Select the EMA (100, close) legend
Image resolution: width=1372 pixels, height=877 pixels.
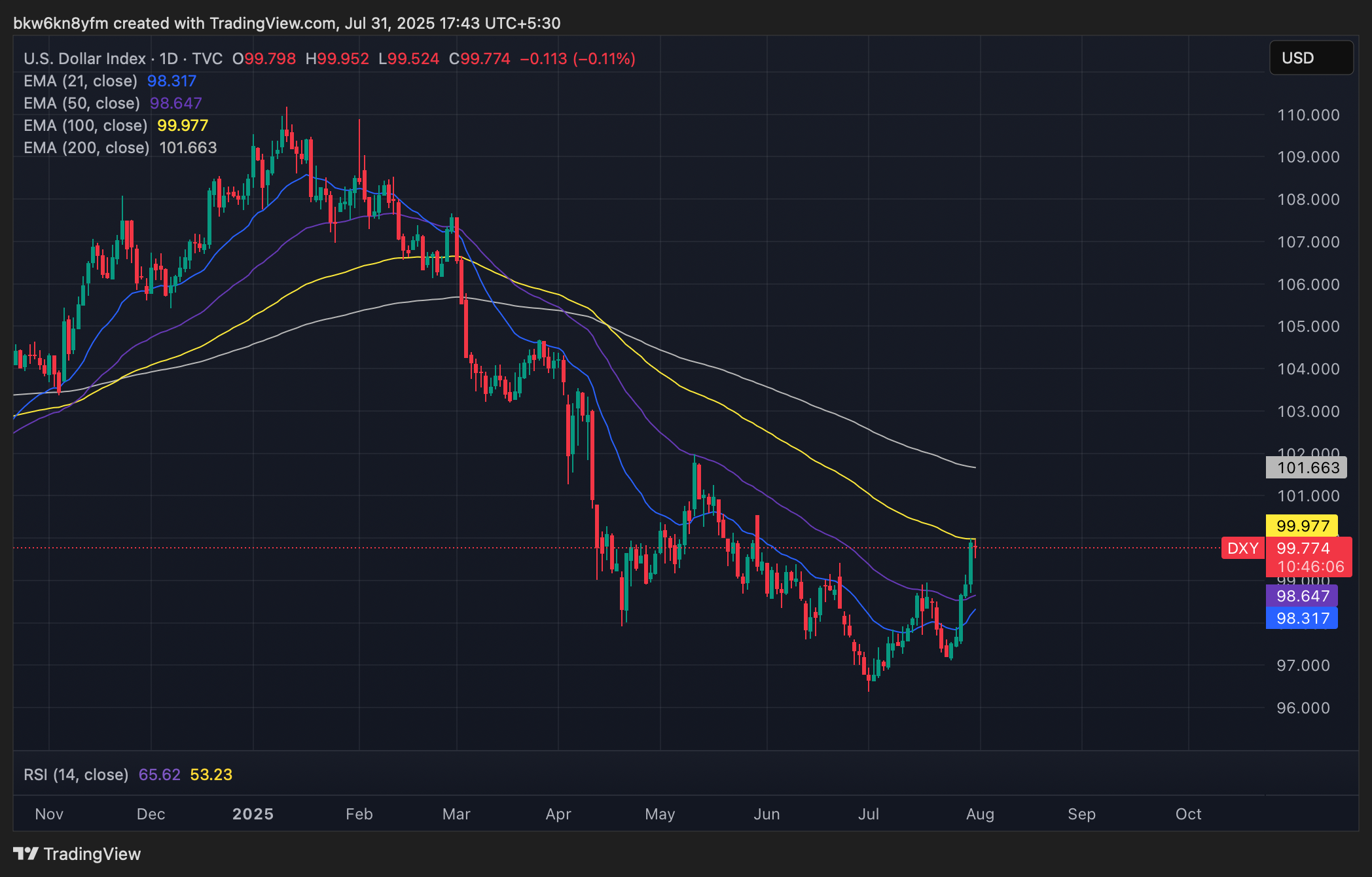[85, 126]
